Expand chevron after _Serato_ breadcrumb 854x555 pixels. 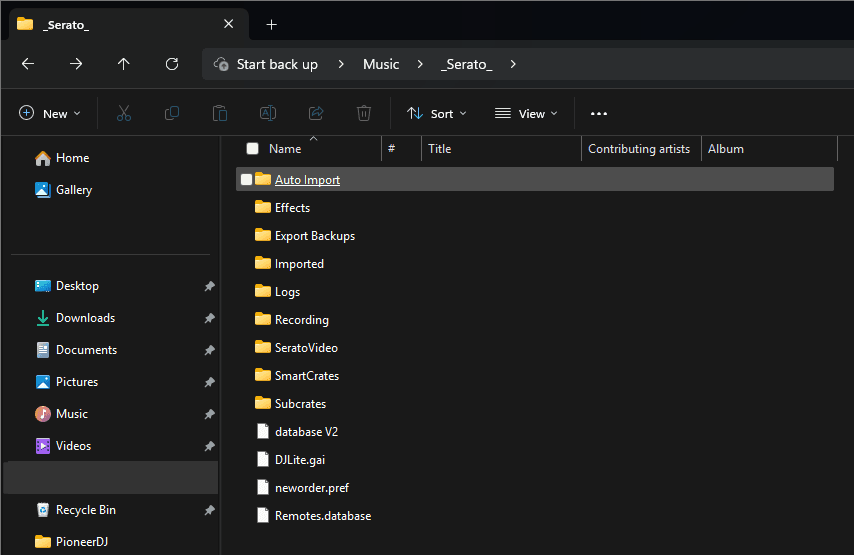click(513, 64)
